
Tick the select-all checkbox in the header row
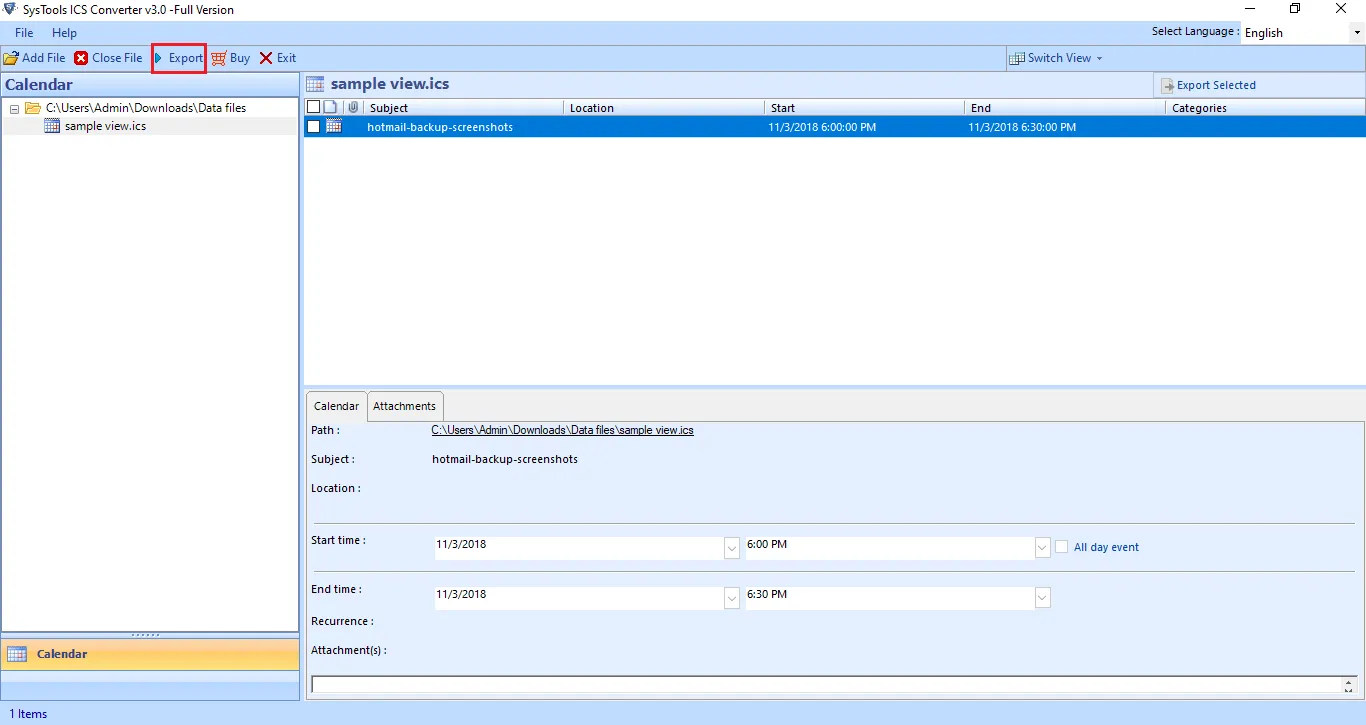click(x=313, y=107)
